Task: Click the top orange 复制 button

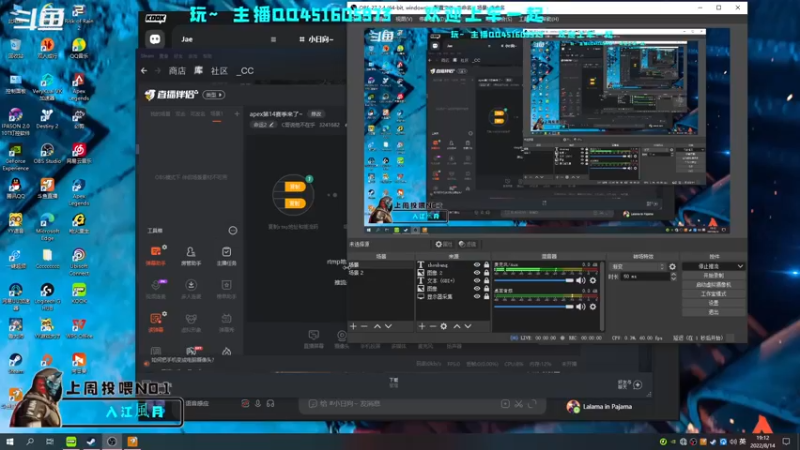Action: tap(295, 187)
